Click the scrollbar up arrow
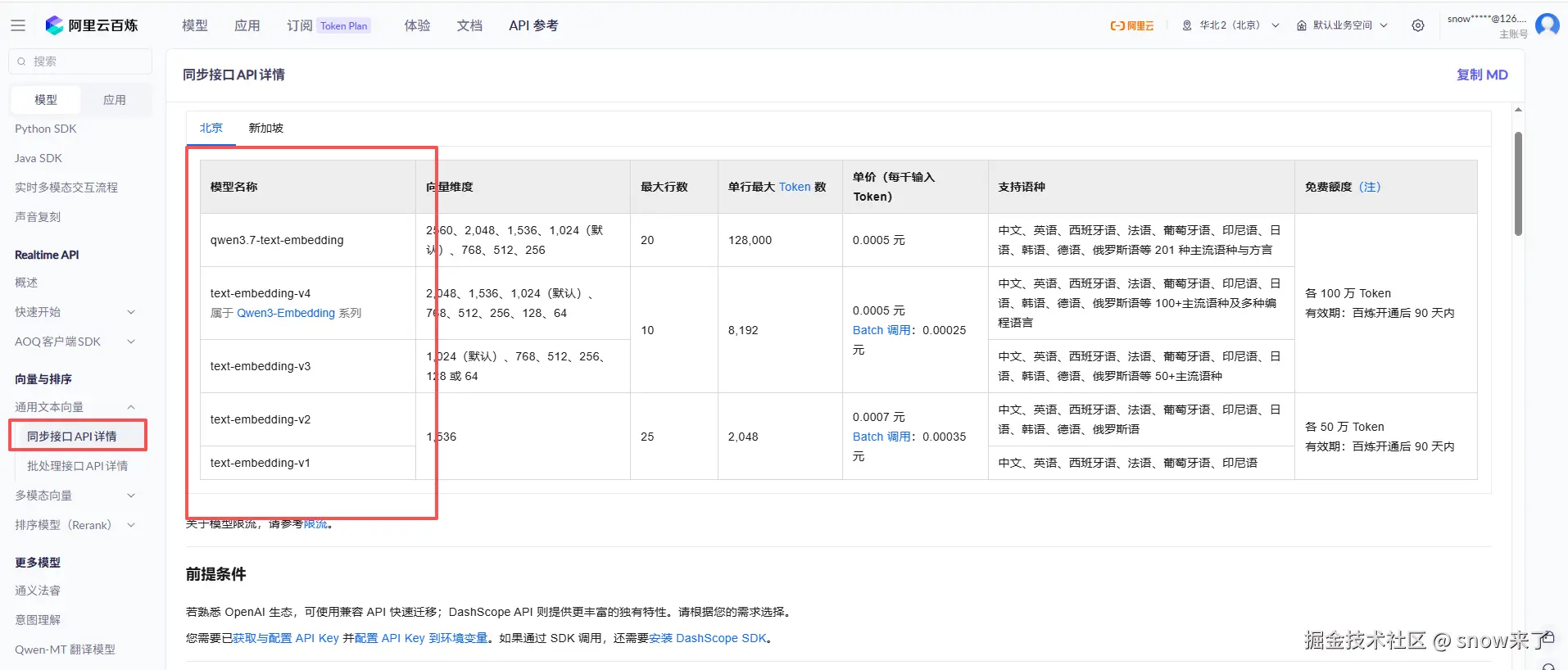 1518,110
